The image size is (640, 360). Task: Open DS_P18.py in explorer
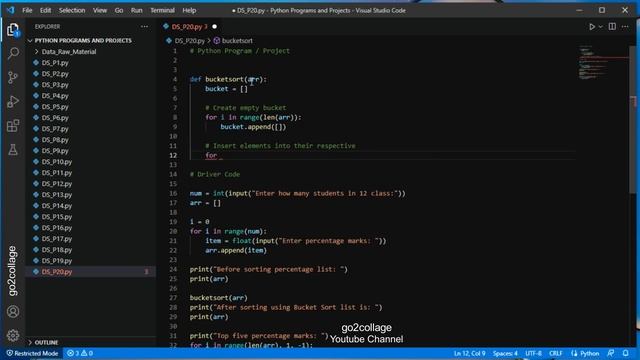click(57, 250)
